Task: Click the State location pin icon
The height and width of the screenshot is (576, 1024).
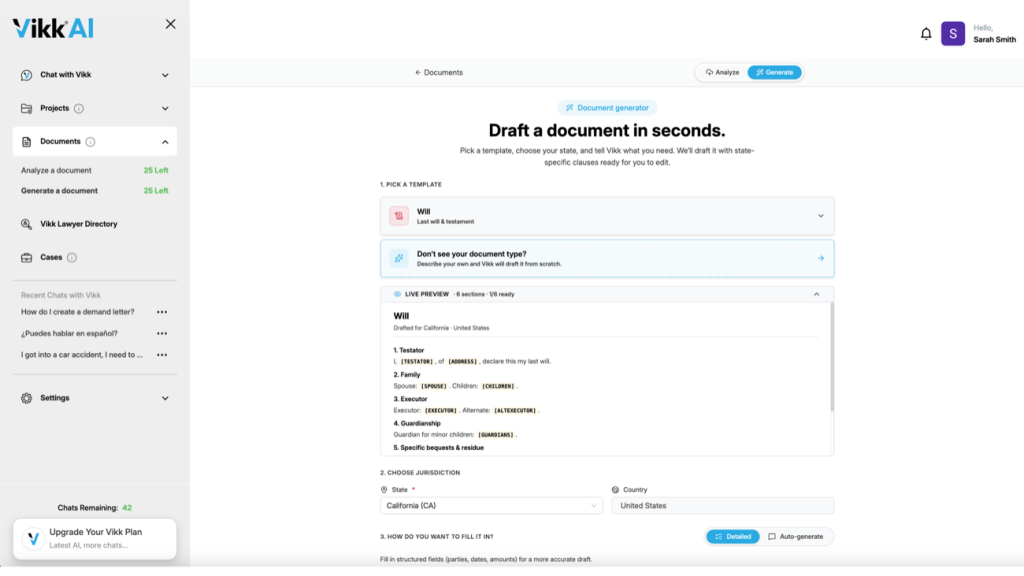Action: click(x=384, y=490)
